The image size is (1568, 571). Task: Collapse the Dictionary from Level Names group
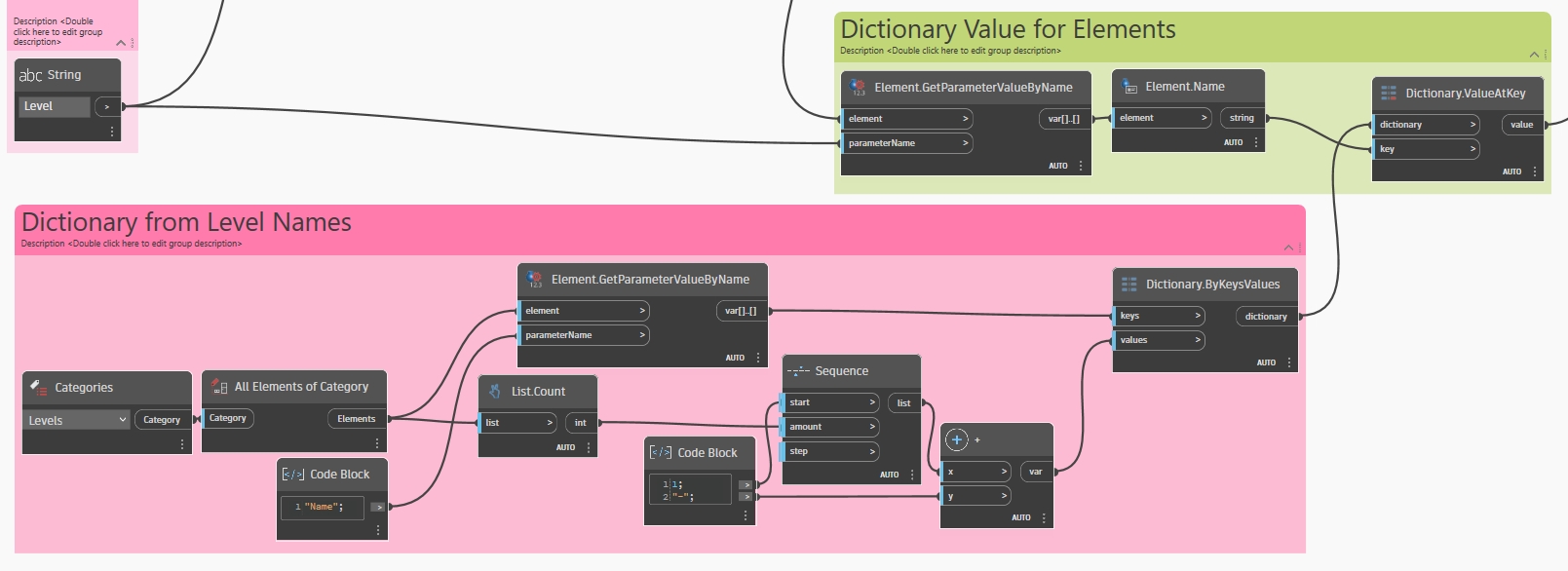point(1288,247)
